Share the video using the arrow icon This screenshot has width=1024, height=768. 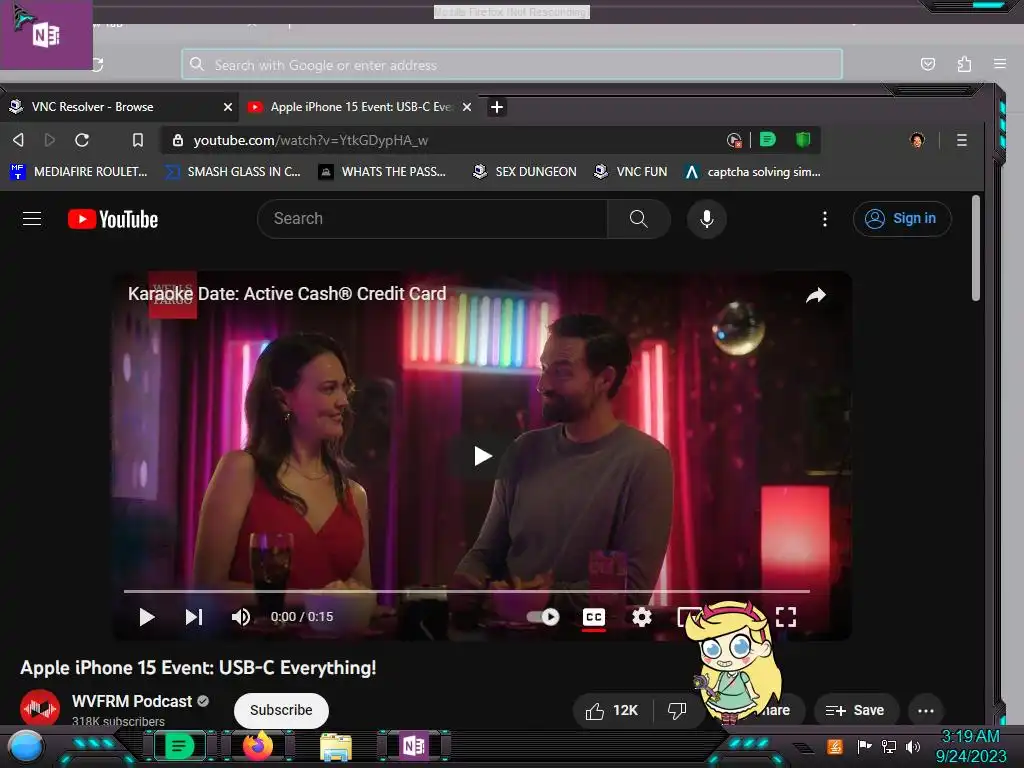[816, 295]
